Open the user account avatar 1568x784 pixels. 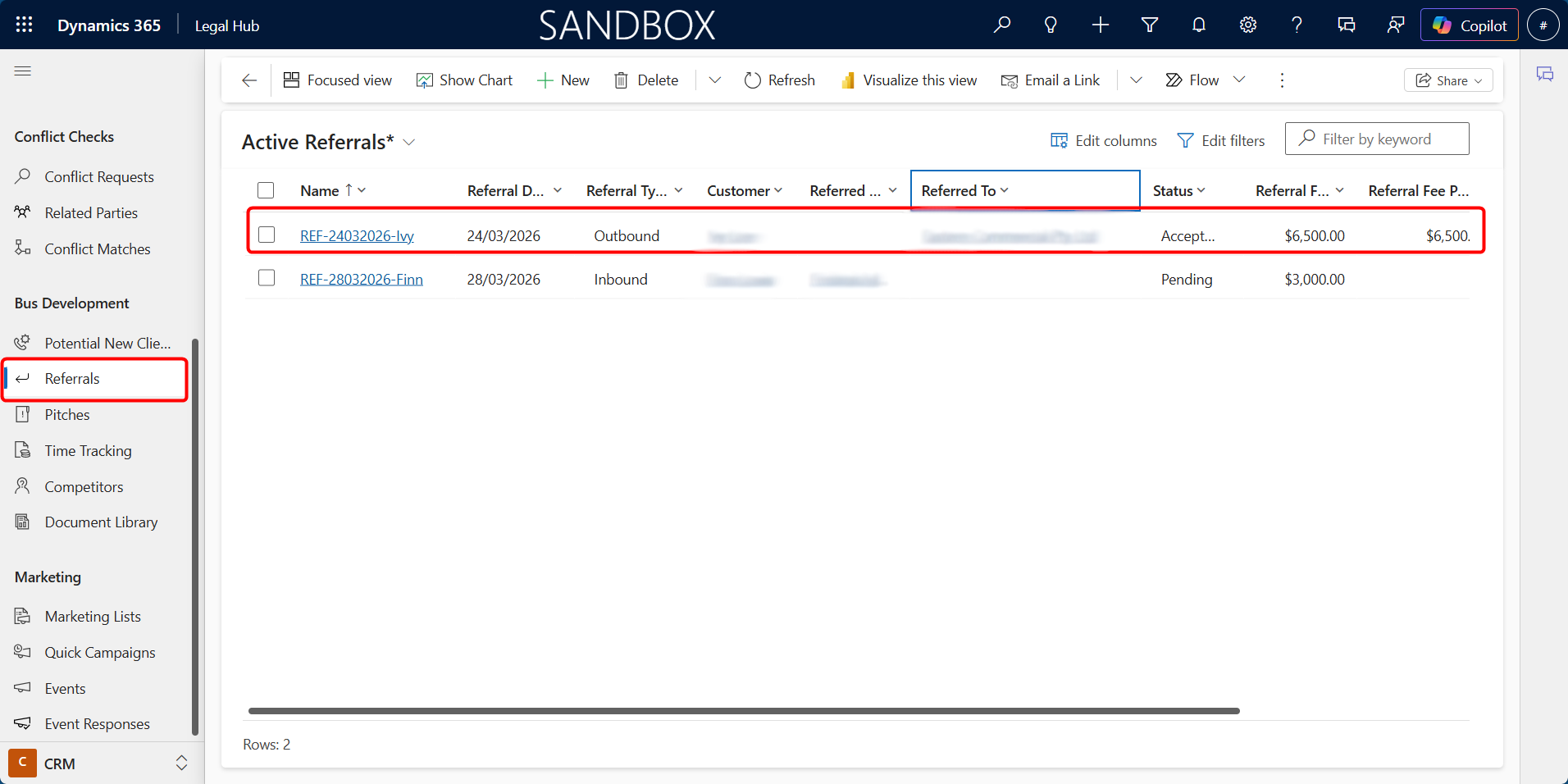coord(1543,25)
